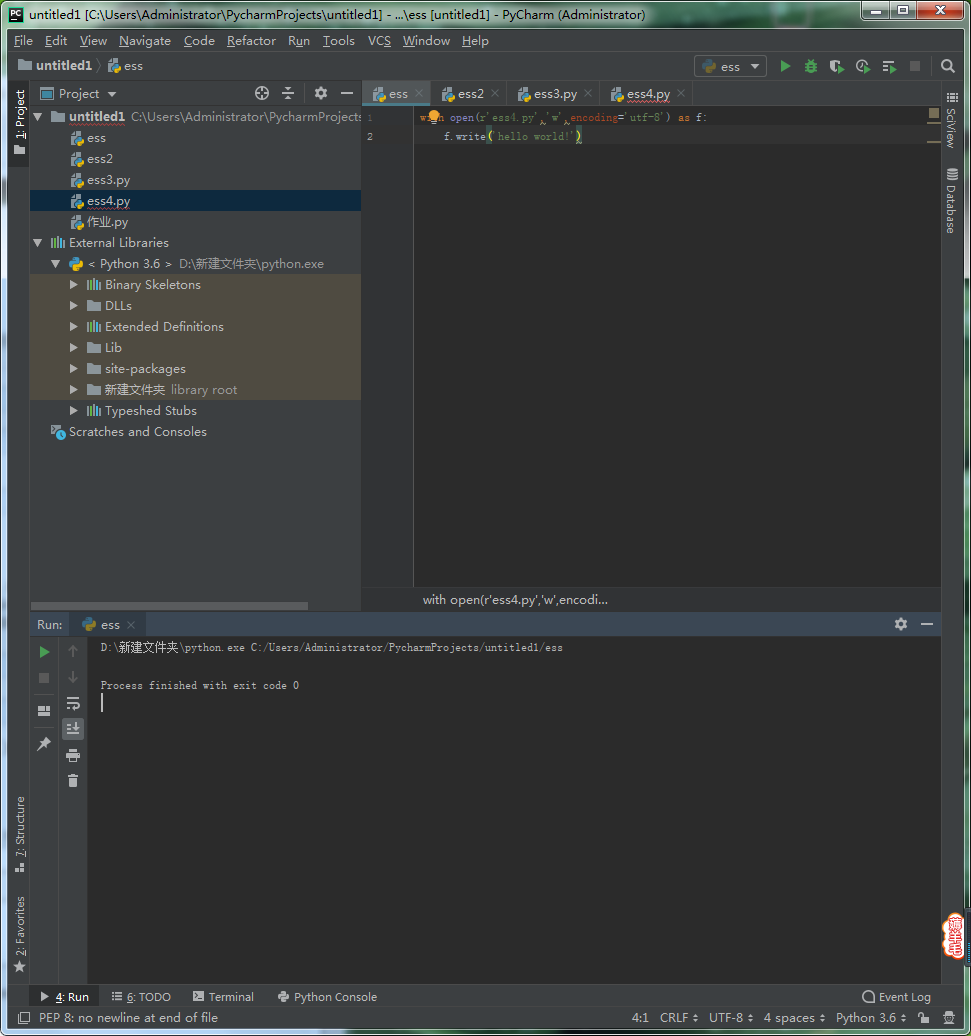971x1036 pixels.
Task: Expand the site-packages folder
Action: pos(74,369)
